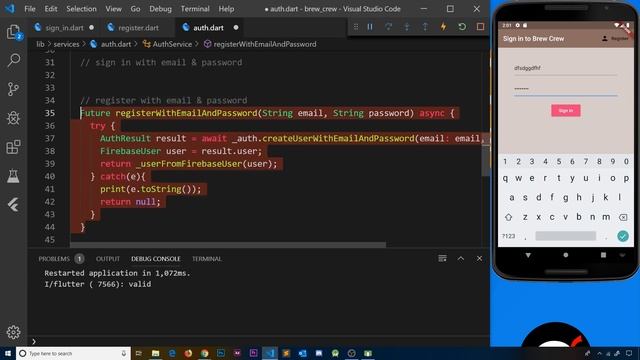Click the unsaved dot on sign_in.dart tab
This screenshot has height=360, width=640.
[x=91, y=28]
